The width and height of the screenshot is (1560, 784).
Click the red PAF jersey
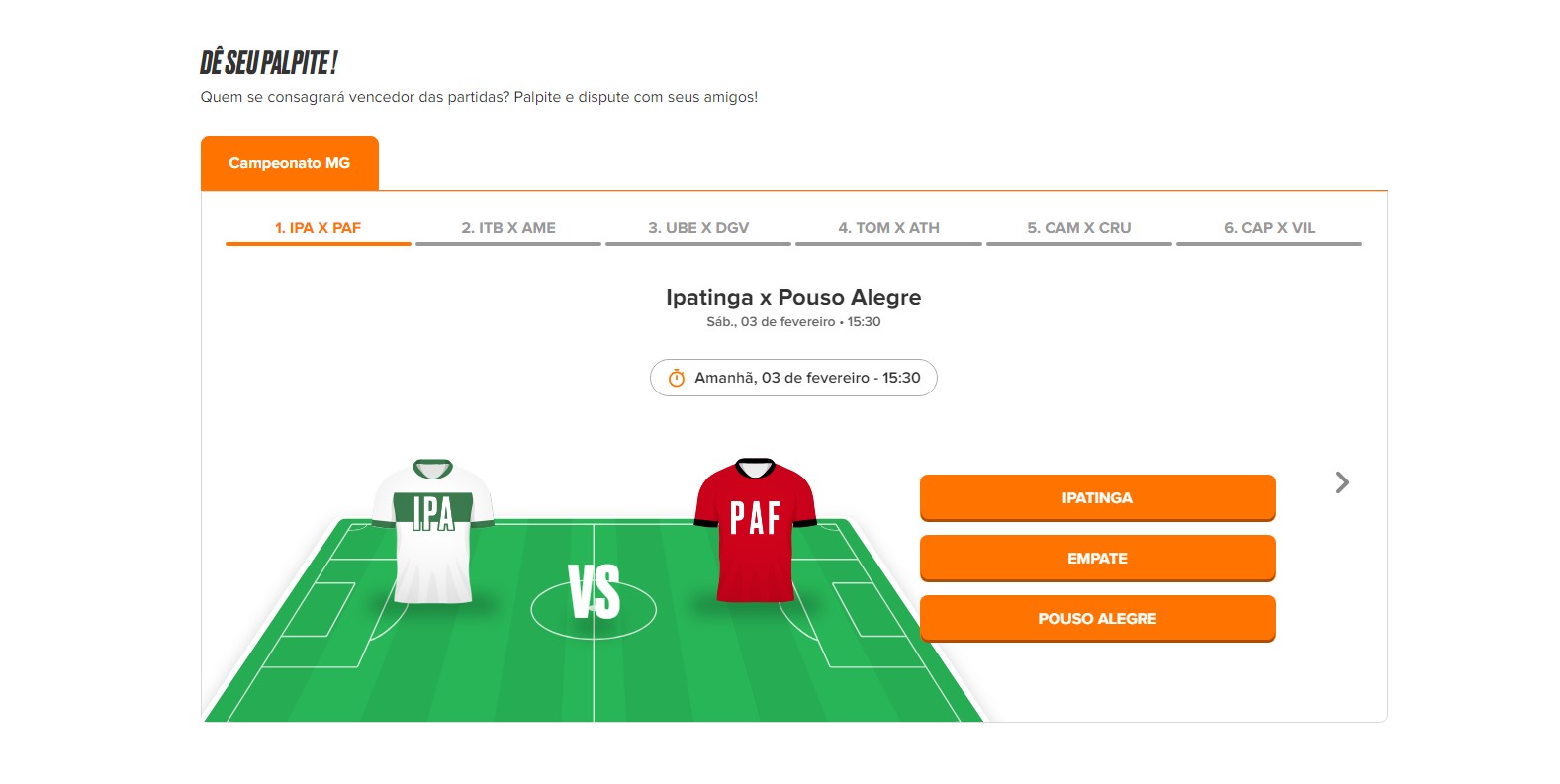[x=756, y=530]
